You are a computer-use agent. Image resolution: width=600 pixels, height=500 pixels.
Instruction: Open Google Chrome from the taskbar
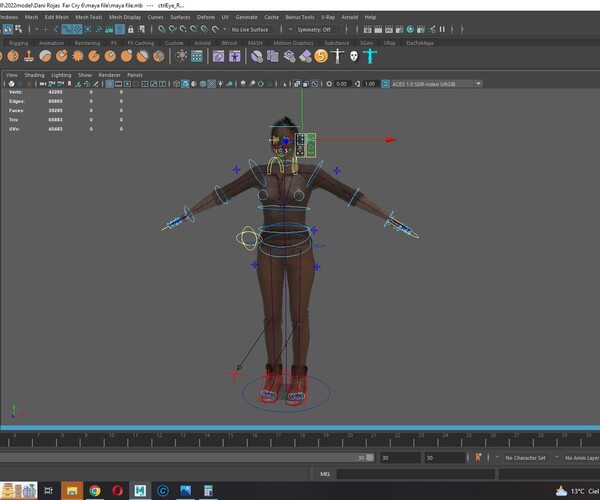(x=95, y=490)
